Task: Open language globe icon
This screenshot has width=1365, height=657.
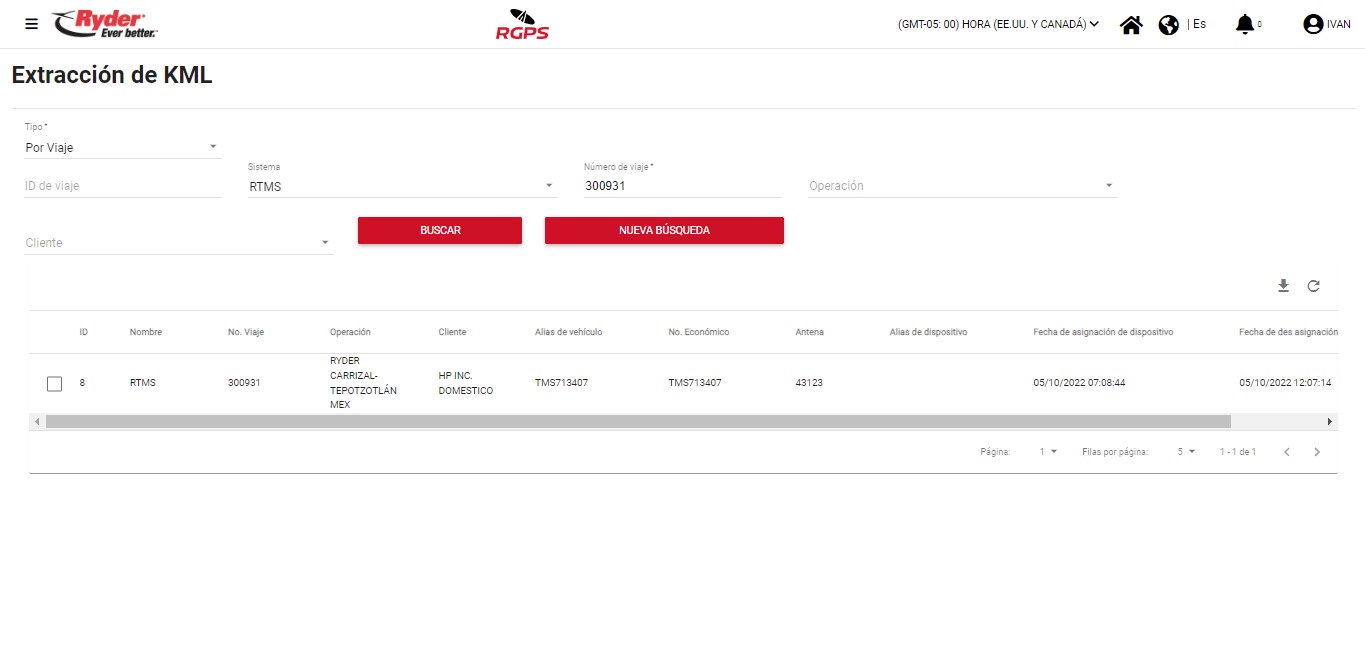Action: click(1168, 25)
